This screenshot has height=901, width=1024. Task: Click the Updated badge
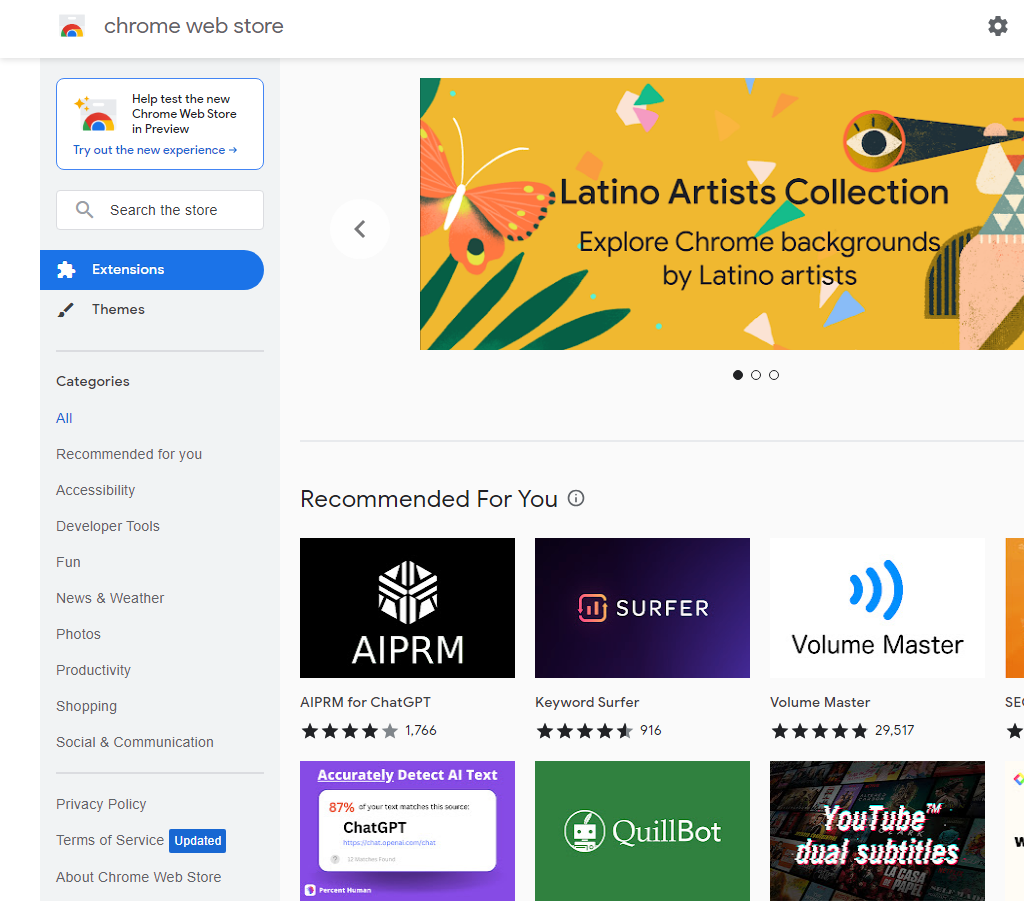coord(197,840)
